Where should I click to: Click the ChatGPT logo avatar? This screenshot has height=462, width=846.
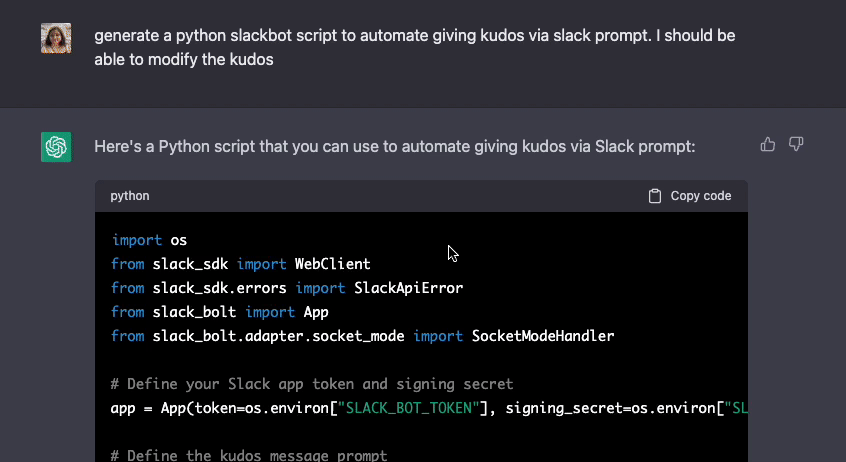[x=56, y=147]
